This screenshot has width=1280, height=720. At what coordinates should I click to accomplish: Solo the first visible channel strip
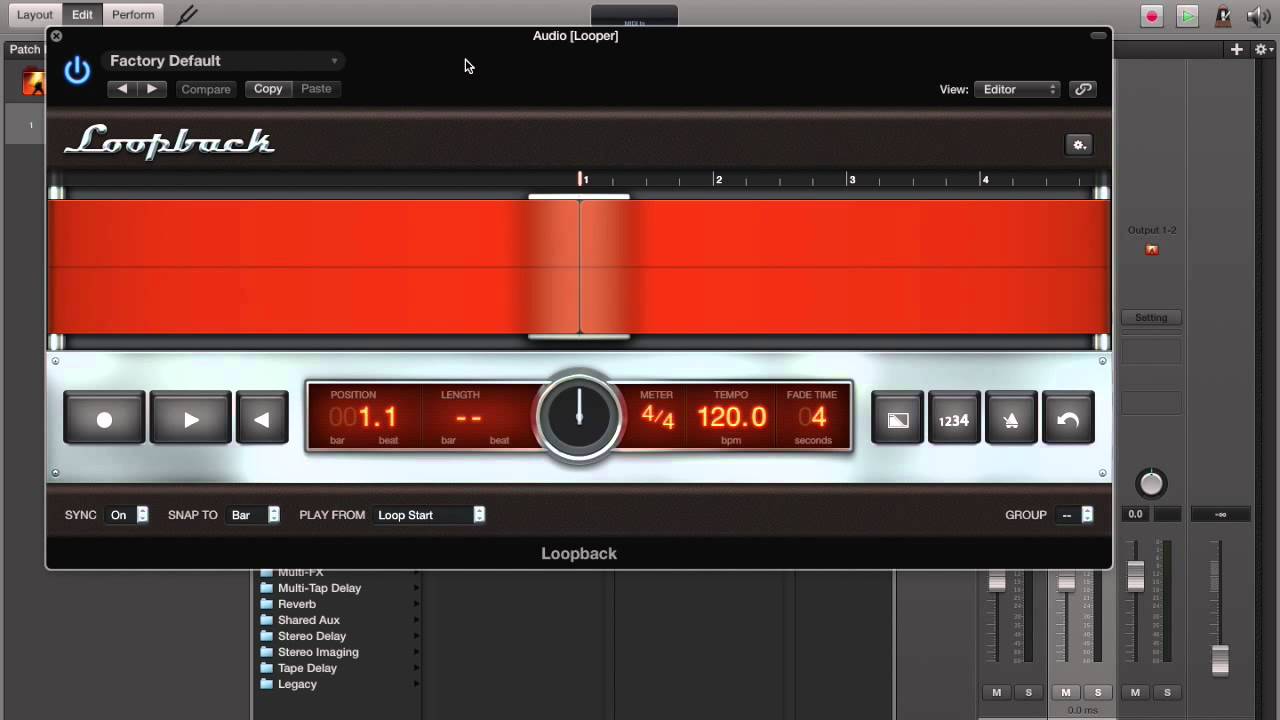(x=1029, y=692)
